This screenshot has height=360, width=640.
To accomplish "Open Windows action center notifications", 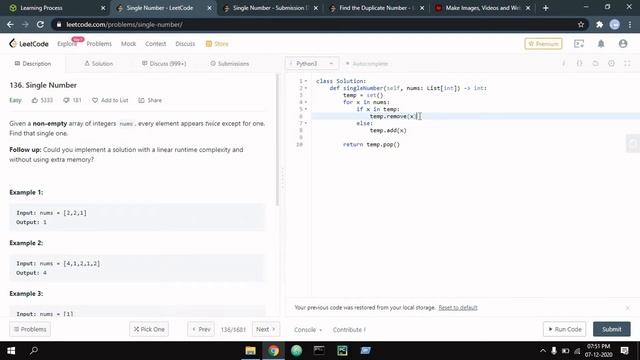I will [624, 351].
